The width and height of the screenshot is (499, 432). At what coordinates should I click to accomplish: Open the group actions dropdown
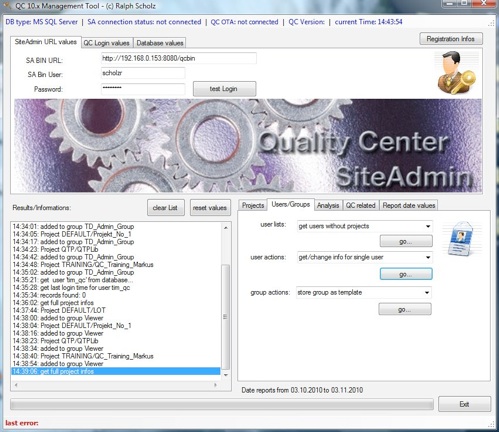(x=364, y=293)
